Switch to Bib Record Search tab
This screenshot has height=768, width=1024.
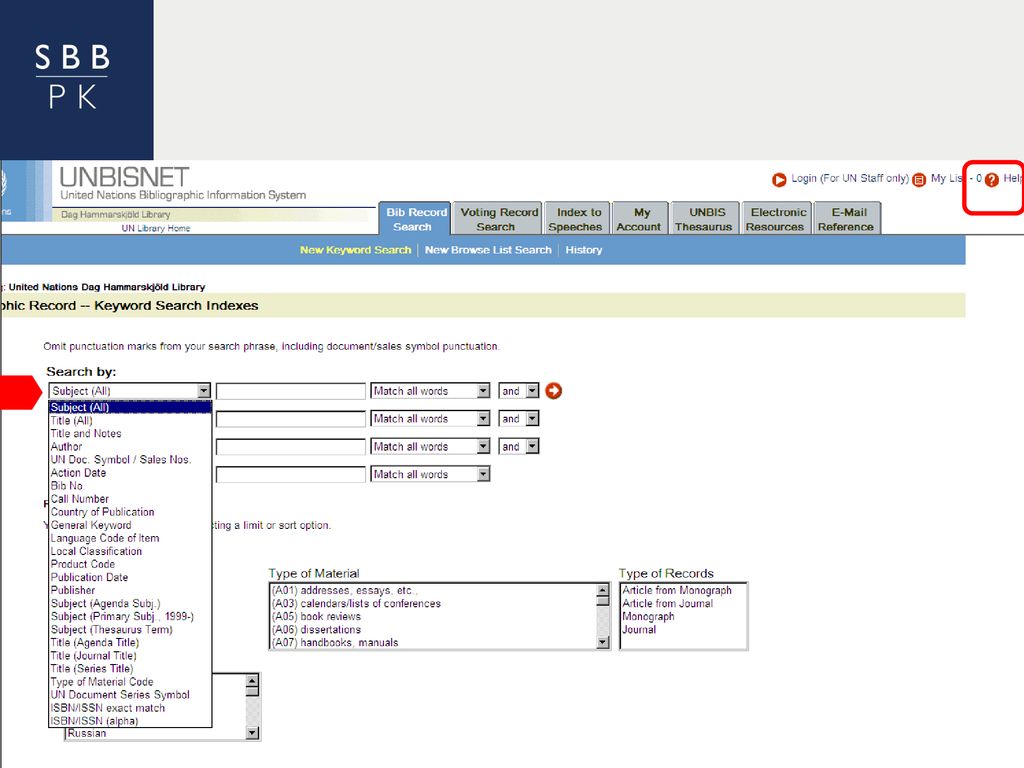pos(415,219)
